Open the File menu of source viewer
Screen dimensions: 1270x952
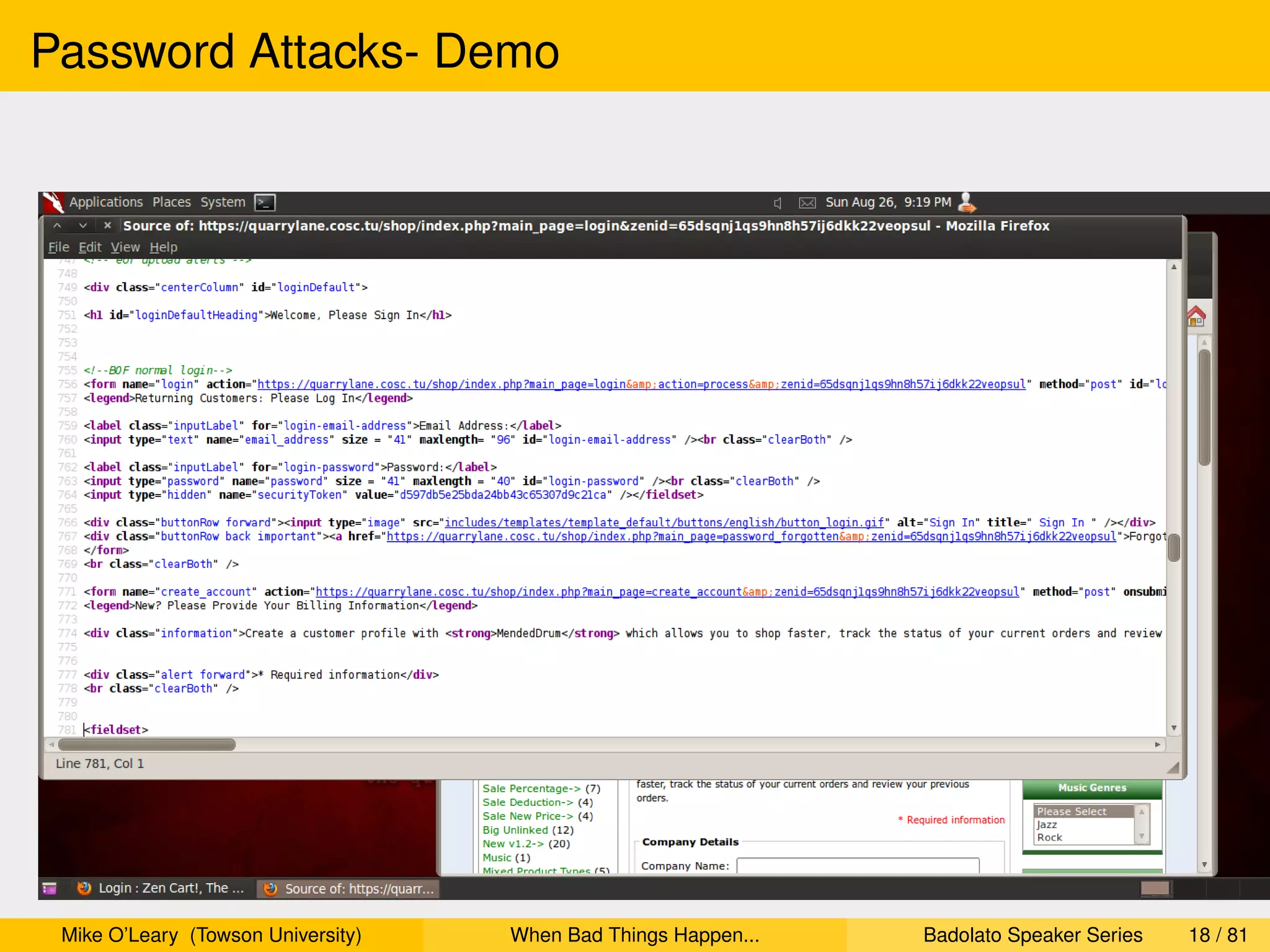(59, 247)
